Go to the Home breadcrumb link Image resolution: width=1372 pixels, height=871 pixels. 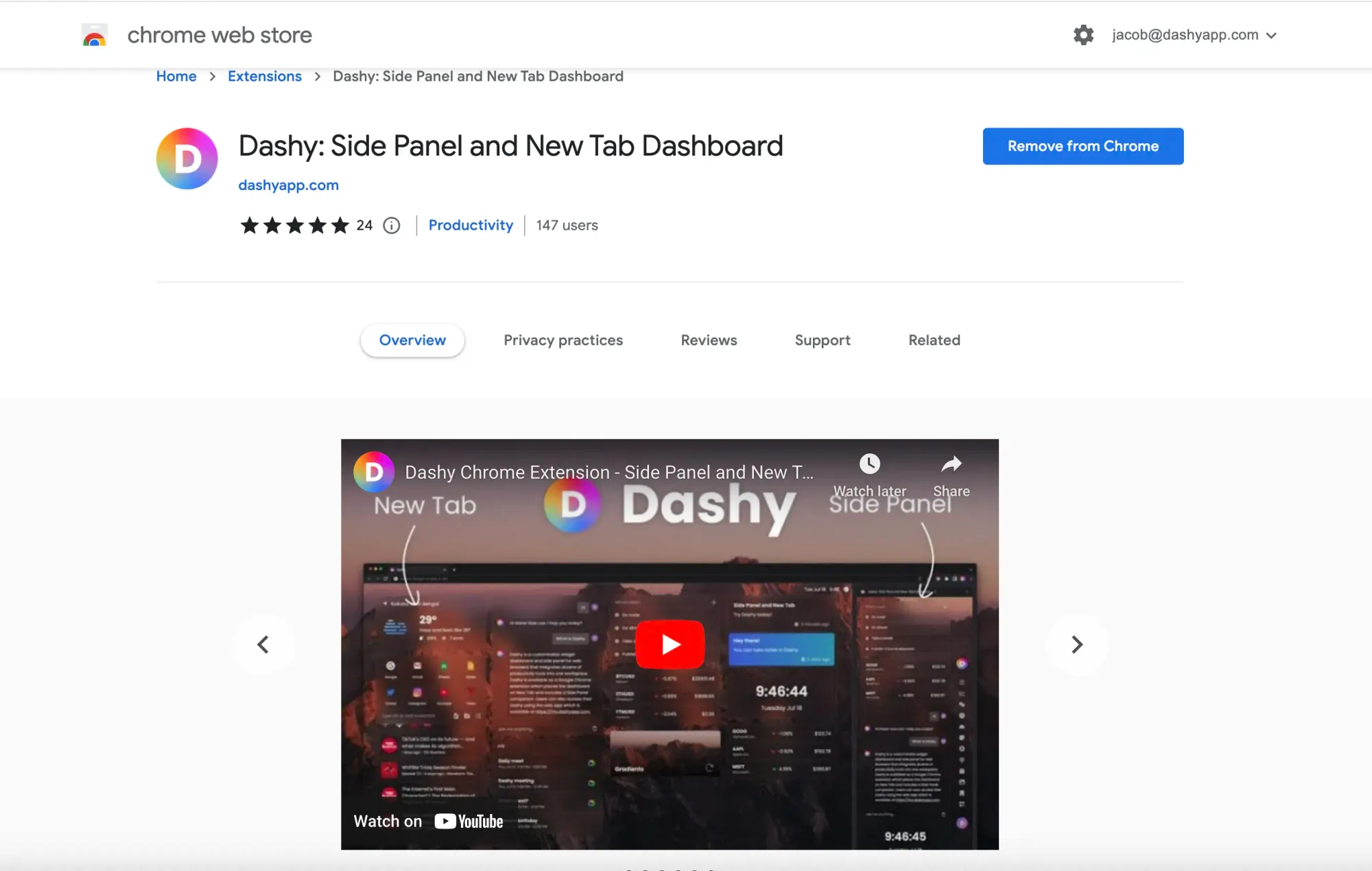176,76
